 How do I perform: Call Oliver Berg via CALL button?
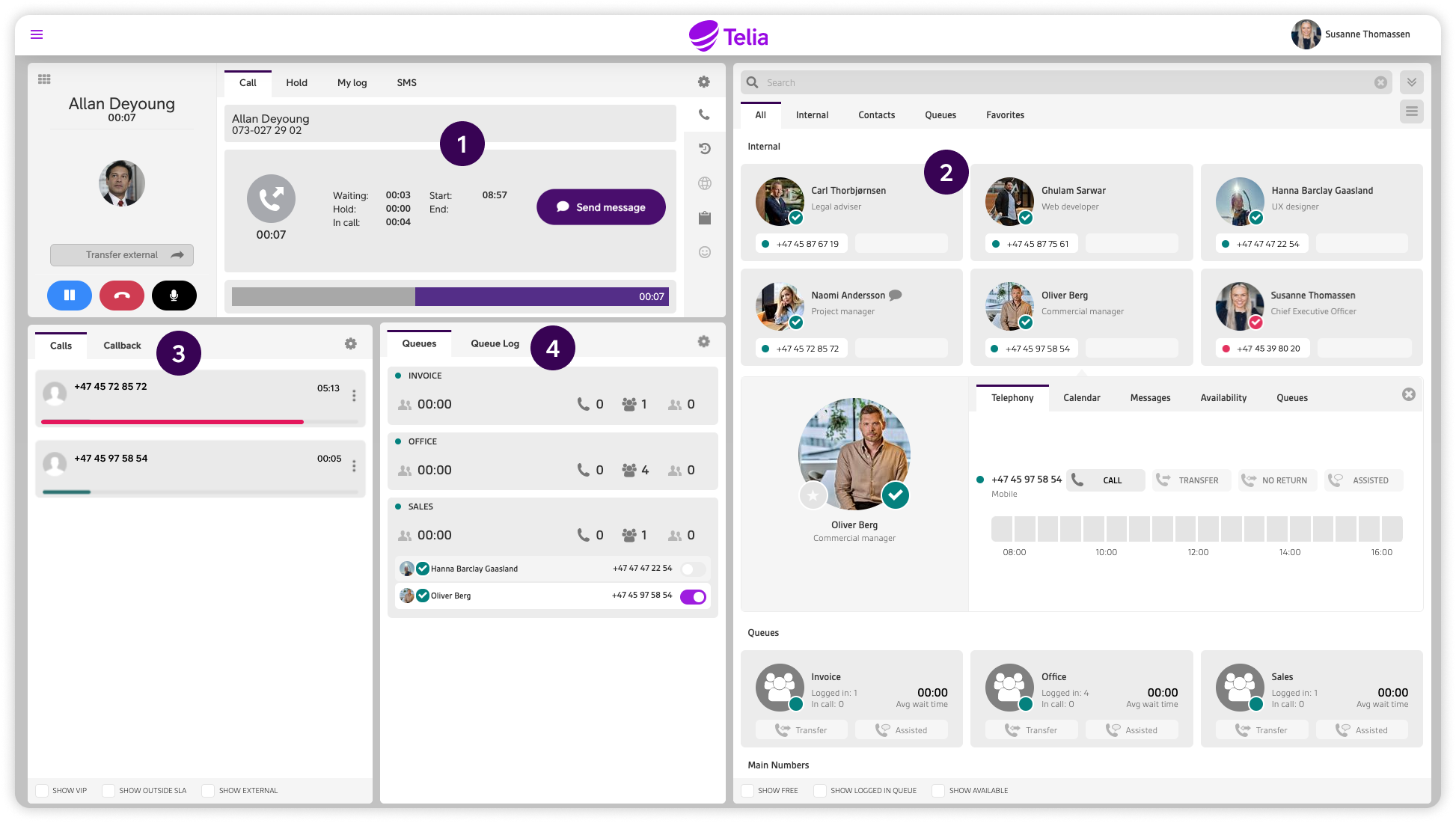1105,480
